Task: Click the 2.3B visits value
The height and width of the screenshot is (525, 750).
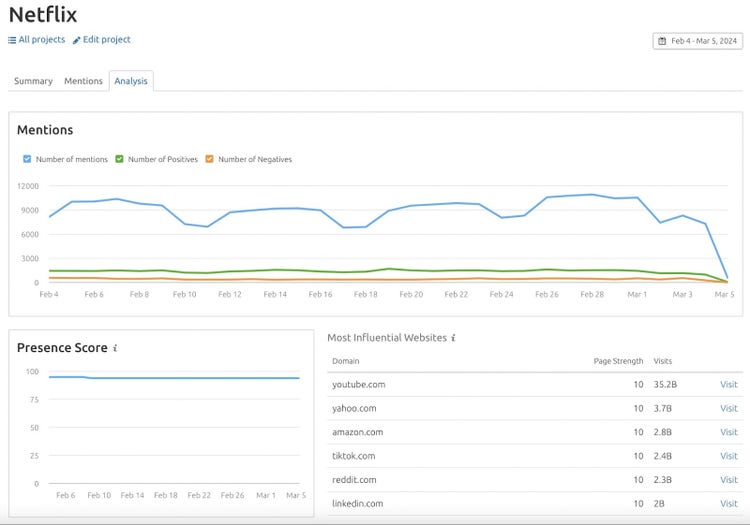Action: tap(662, 480)
